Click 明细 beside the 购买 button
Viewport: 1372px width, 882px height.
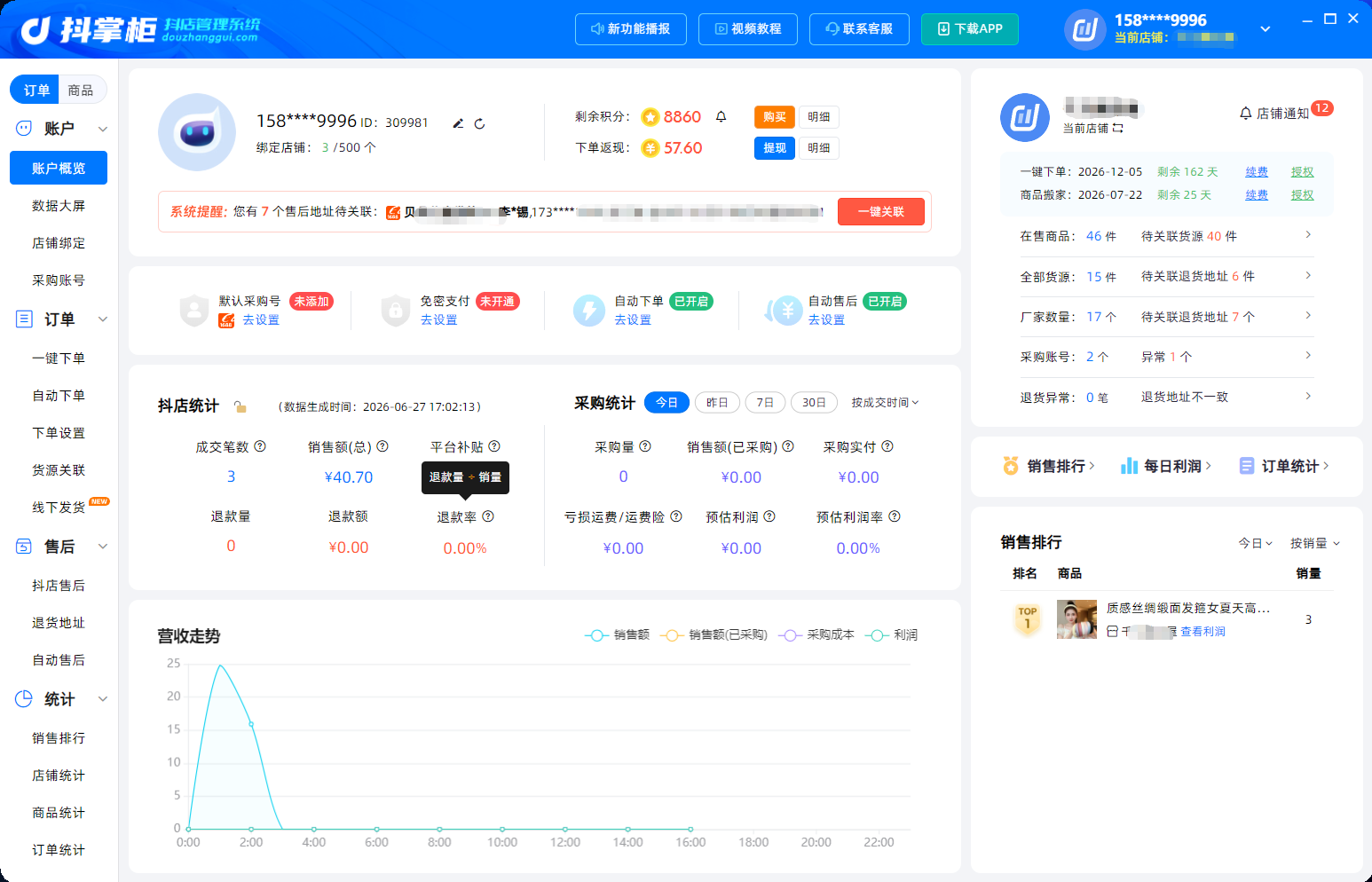(819, 117)
